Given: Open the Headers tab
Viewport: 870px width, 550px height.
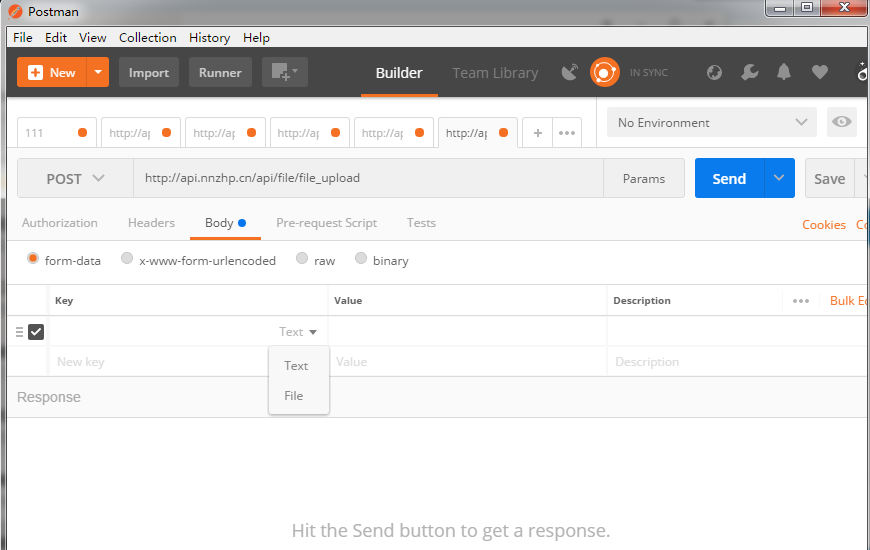Looking at the screenshot, I should pos(151,223).
